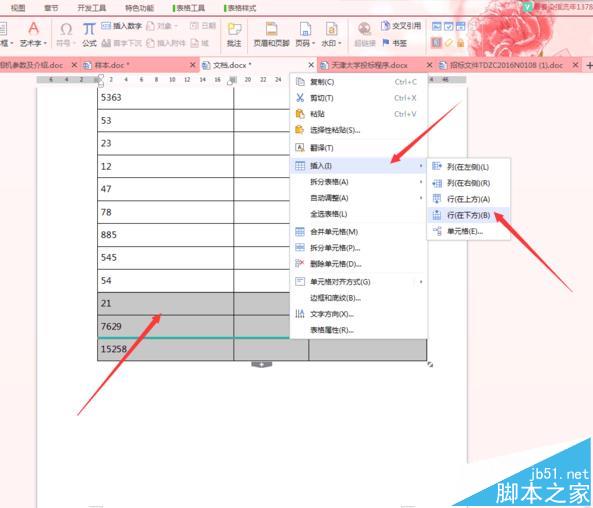Click the Cut scissors icon

click(x=300, y=98)
